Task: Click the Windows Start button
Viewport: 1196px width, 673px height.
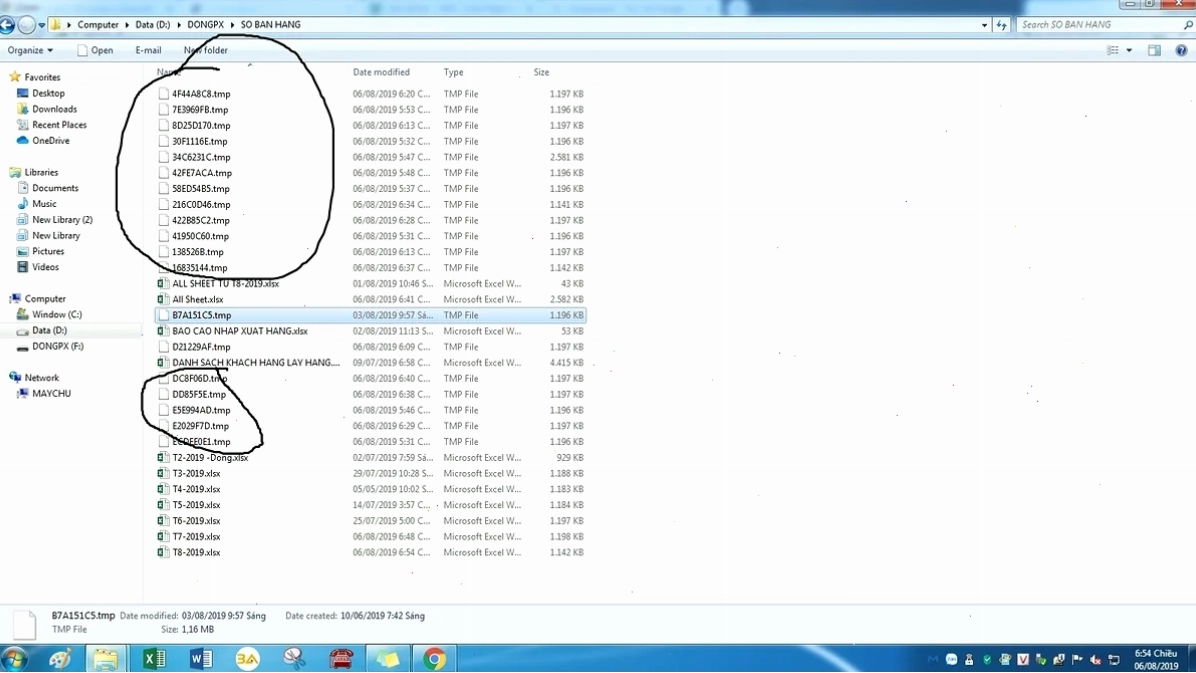Action: tap(14, 658)
